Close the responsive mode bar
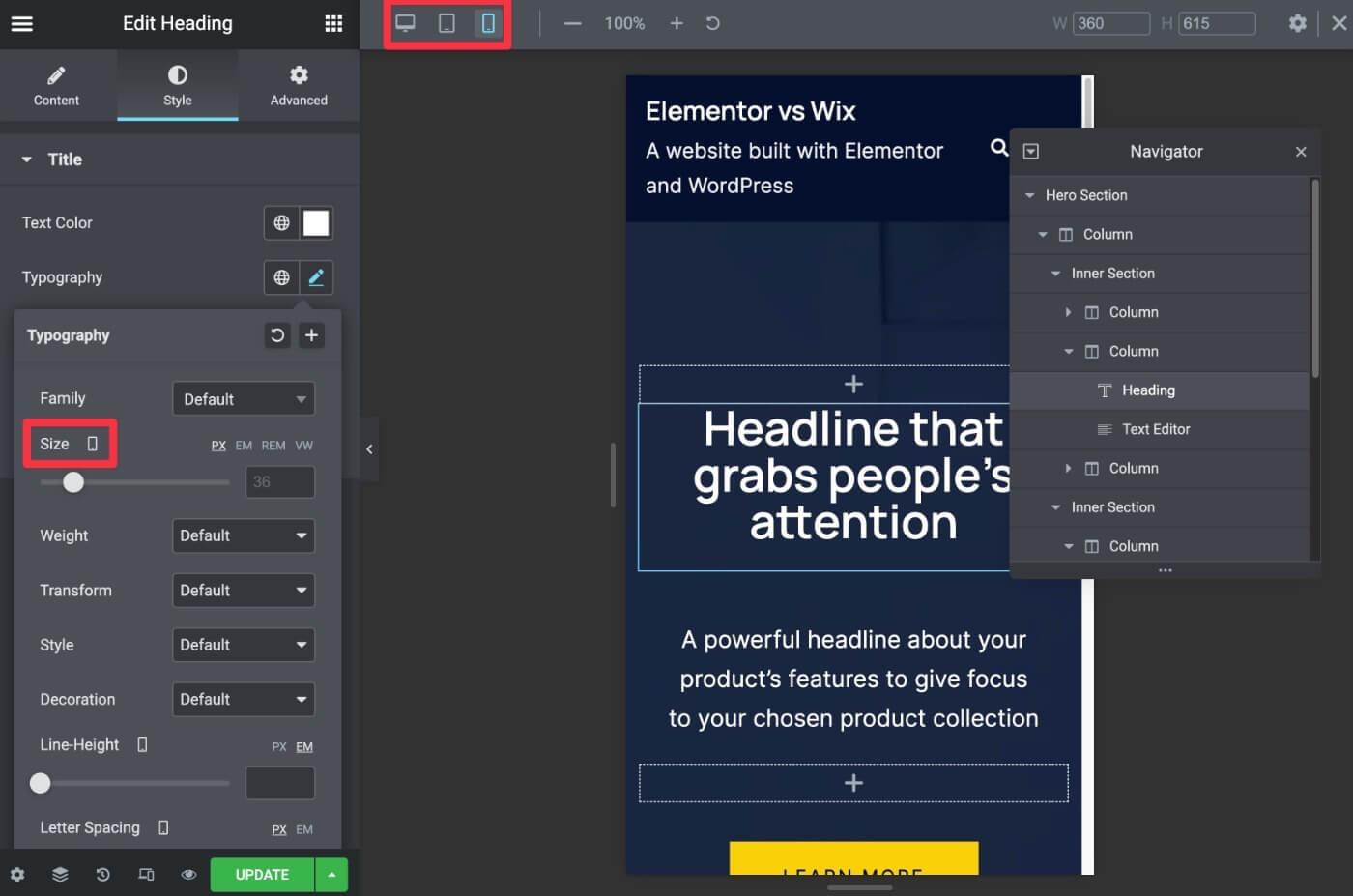Viewport: 1353px width, 896px height. 1339,23
